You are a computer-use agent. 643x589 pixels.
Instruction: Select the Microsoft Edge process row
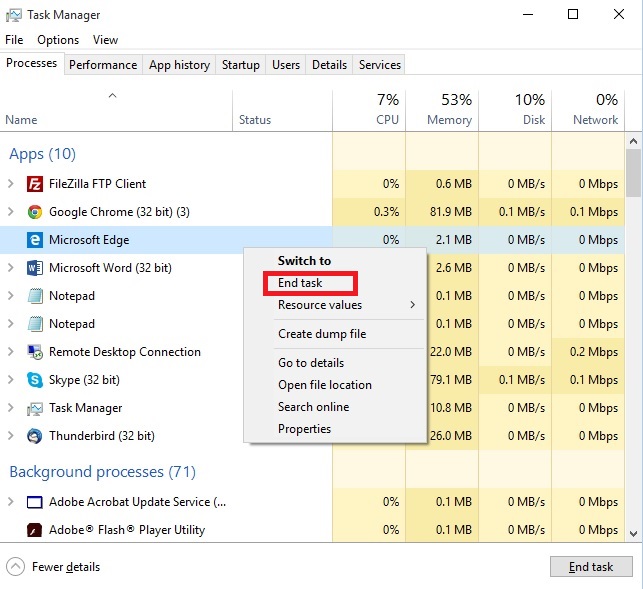coord(312,240)
